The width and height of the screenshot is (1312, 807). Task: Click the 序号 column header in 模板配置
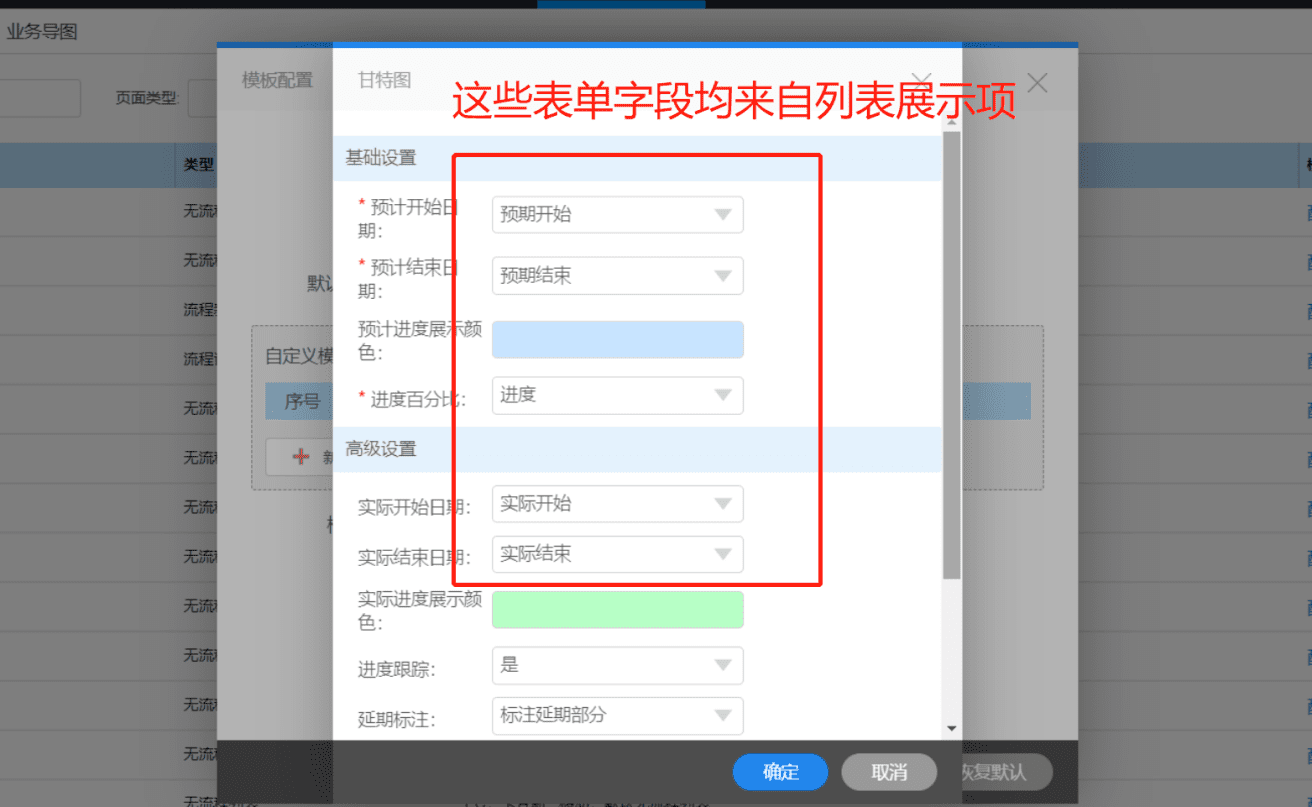(302, 401)
